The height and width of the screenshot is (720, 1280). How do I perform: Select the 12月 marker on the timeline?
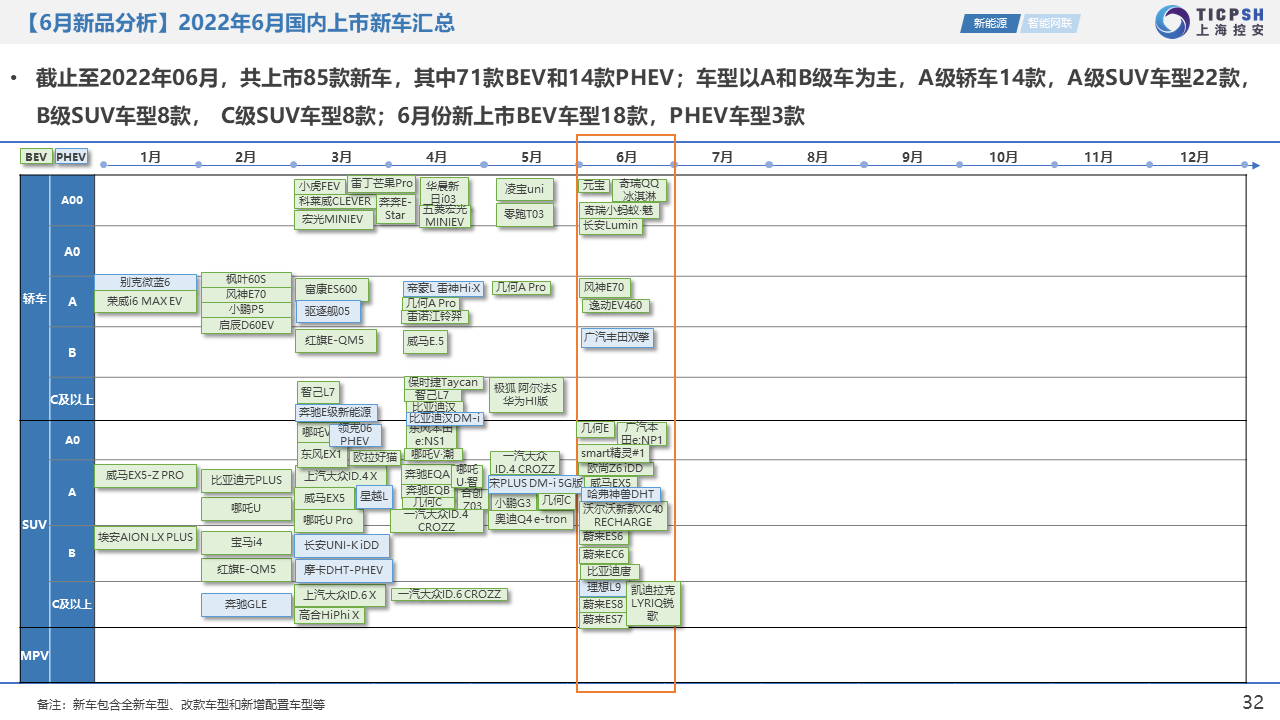click(x=1194, y=157)
